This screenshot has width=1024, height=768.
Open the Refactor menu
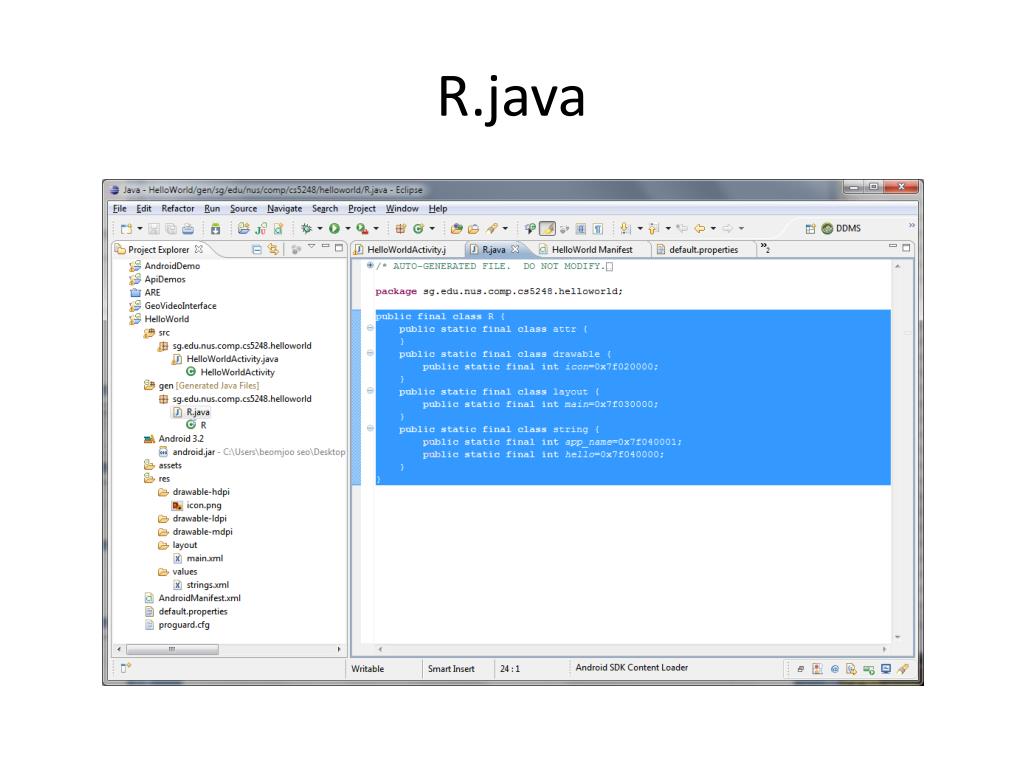(x=178, y=208)
